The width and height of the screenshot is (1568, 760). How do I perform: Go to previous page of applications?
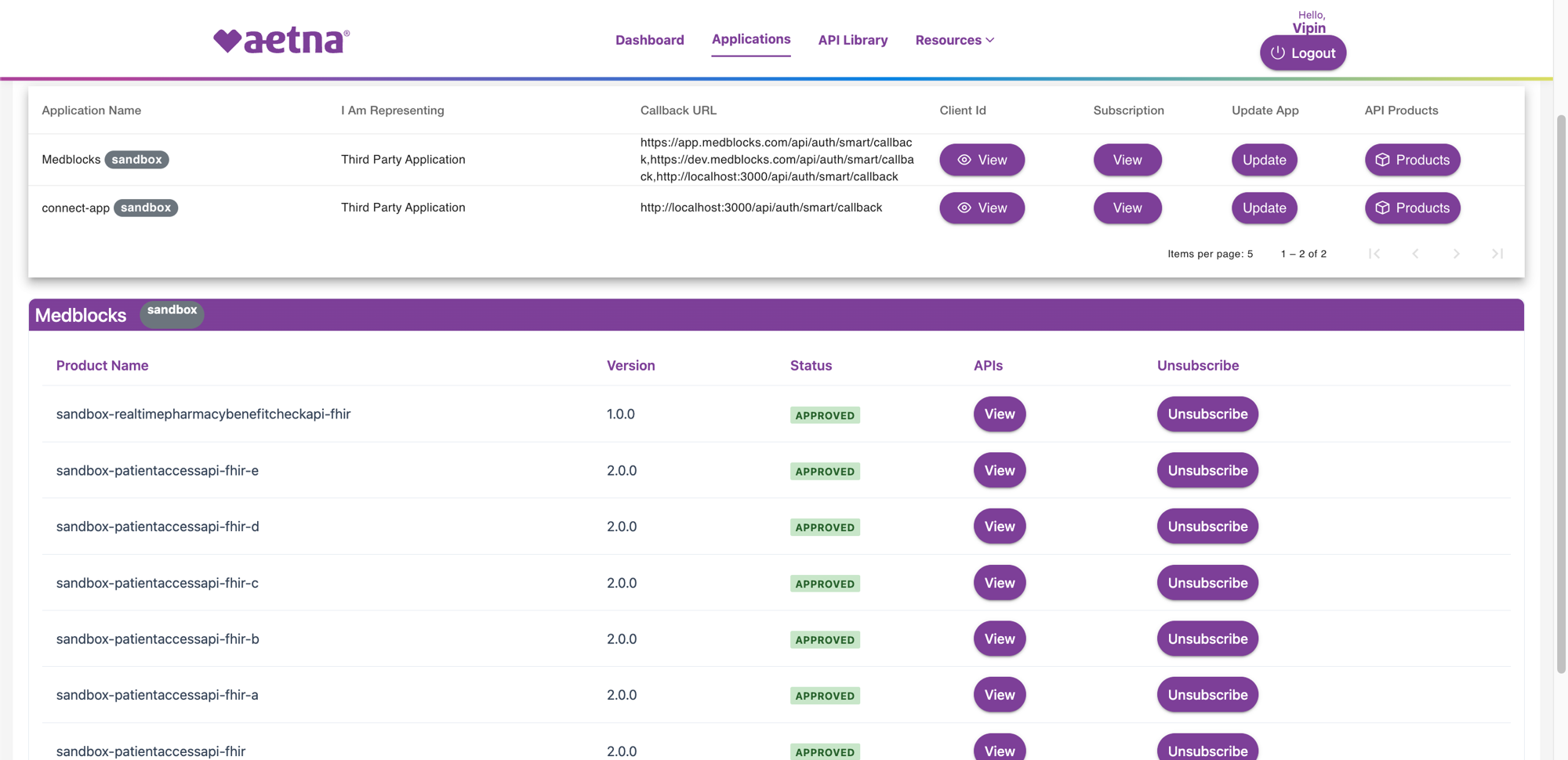pos(1415,253)
